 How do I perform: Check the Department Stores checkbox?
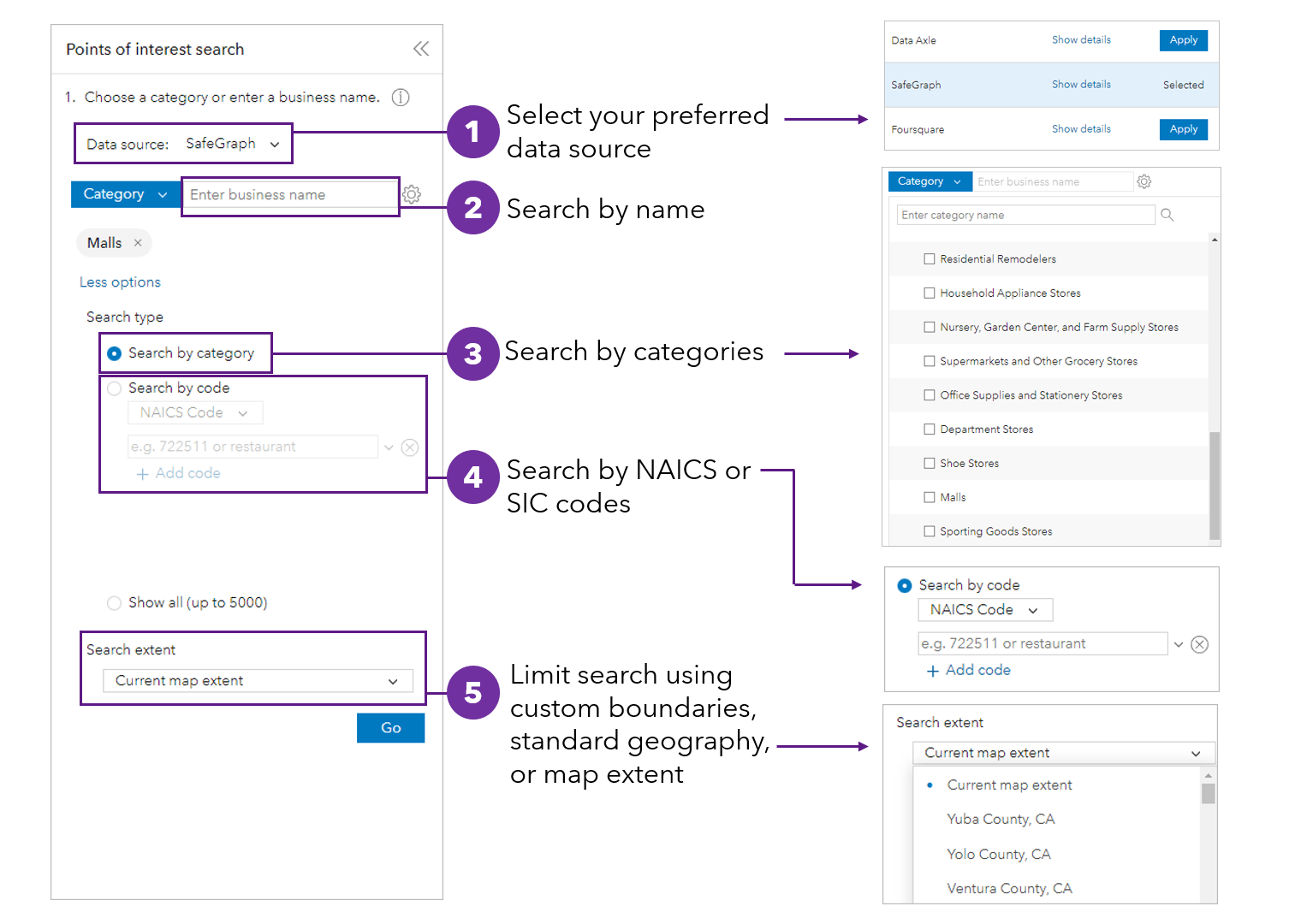click(930, 429)
